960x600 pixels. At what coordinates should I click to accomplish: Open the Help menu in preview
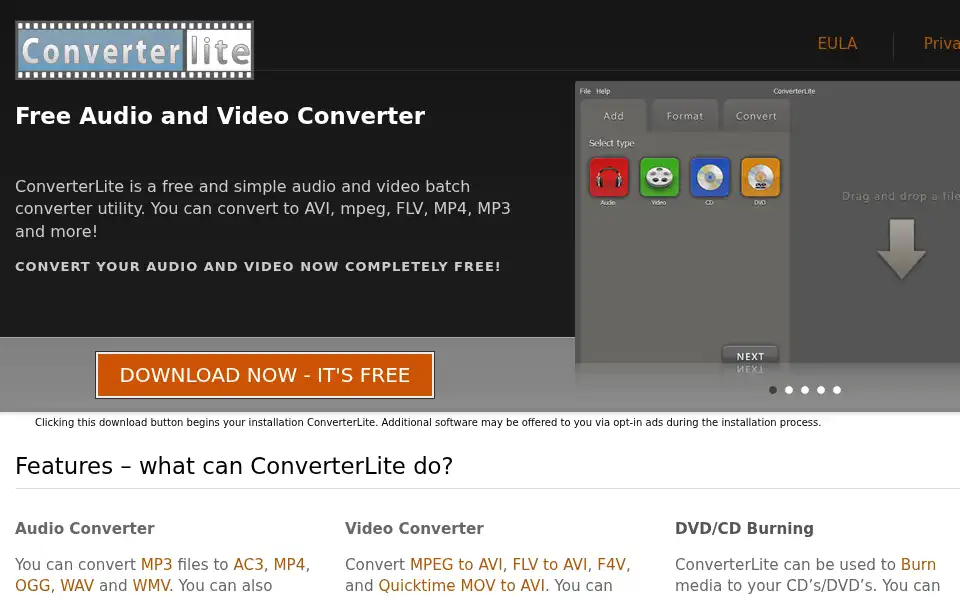point(603,91)
